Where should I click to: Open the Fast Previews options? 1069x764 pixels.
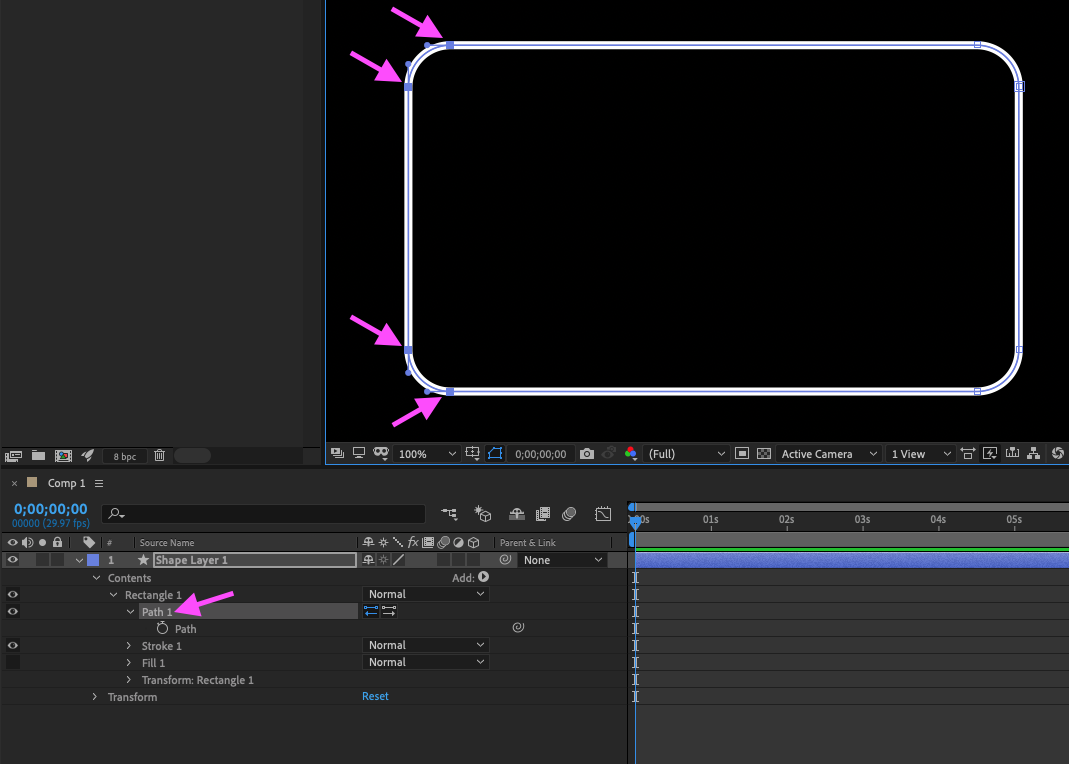[x=989, y=453]
